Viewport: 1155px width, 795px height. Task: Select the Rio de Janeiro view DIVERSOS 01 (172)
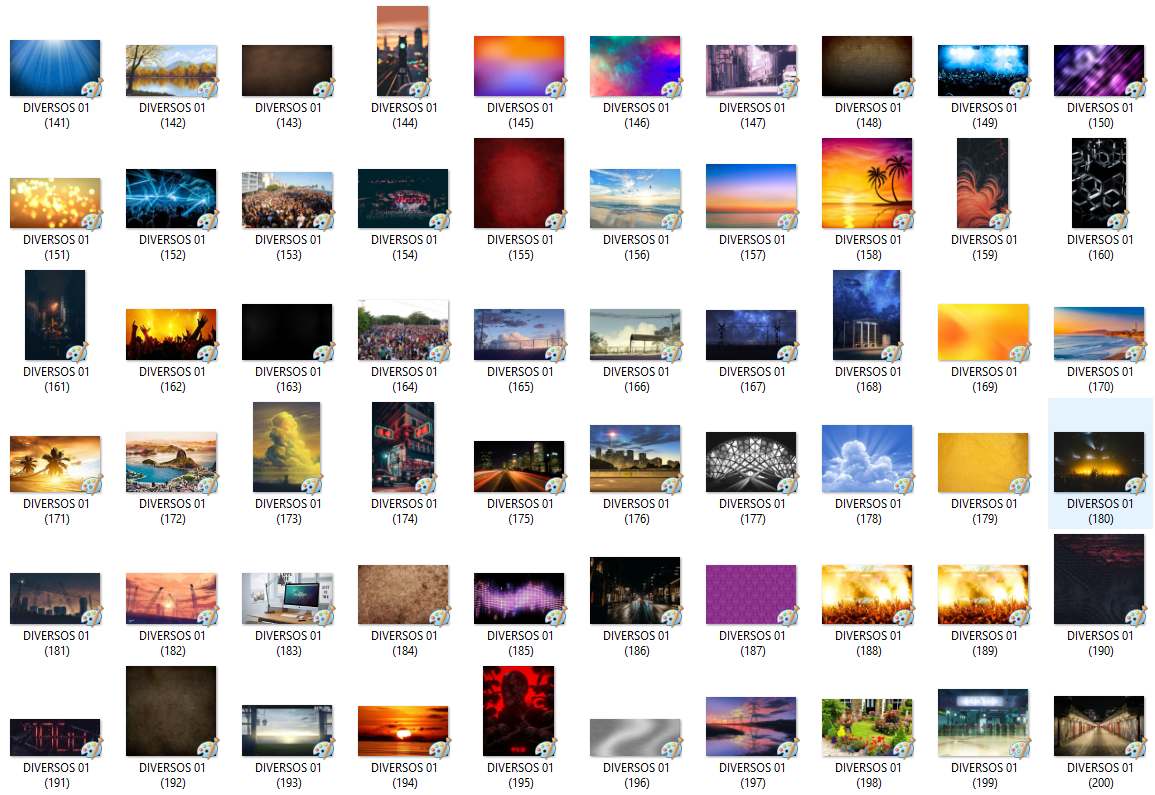pyautogui.click(x=171, y=463)
